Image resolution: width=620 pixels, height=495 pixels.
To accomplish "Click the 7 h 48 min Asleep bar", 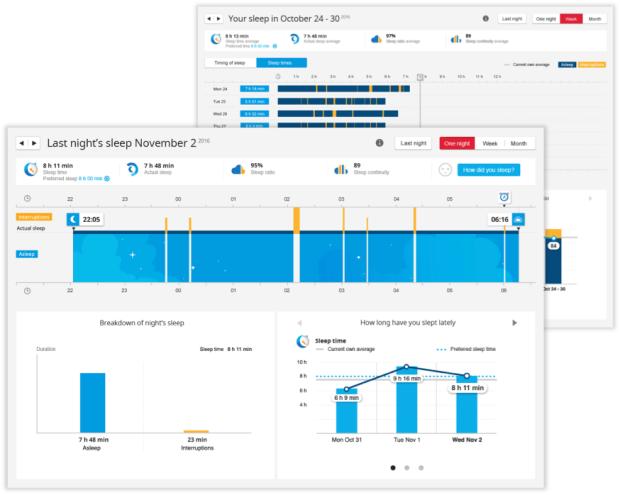I will click(93, 403).
